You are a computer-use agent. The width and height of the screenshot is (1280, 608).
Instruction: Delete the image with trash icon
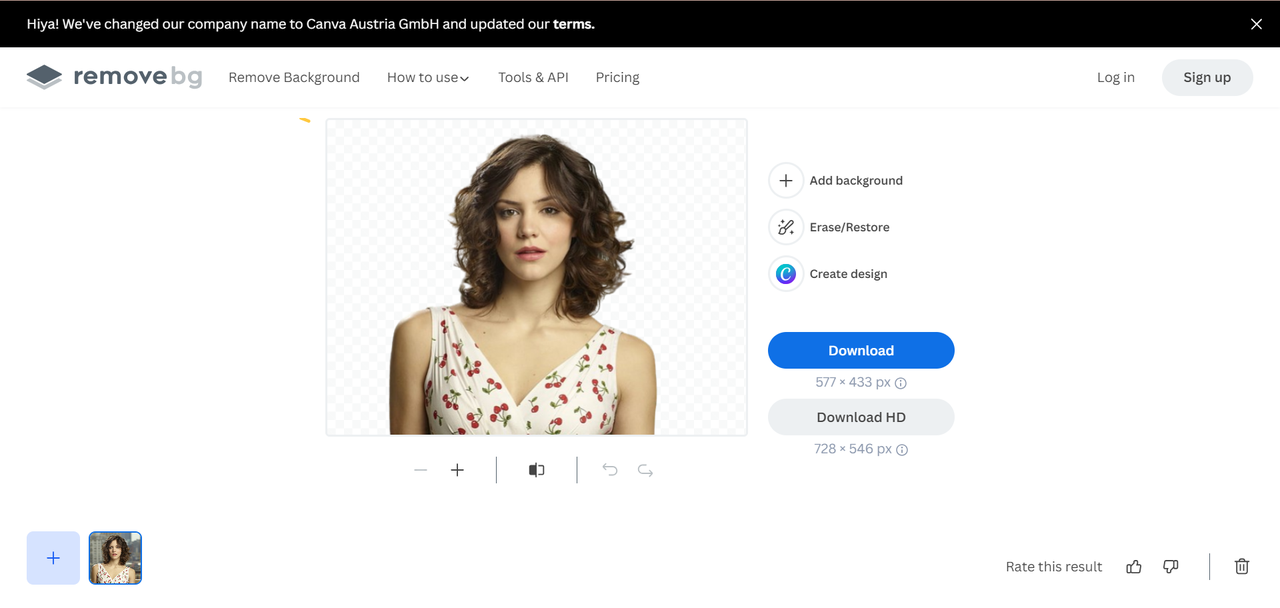1242,567
